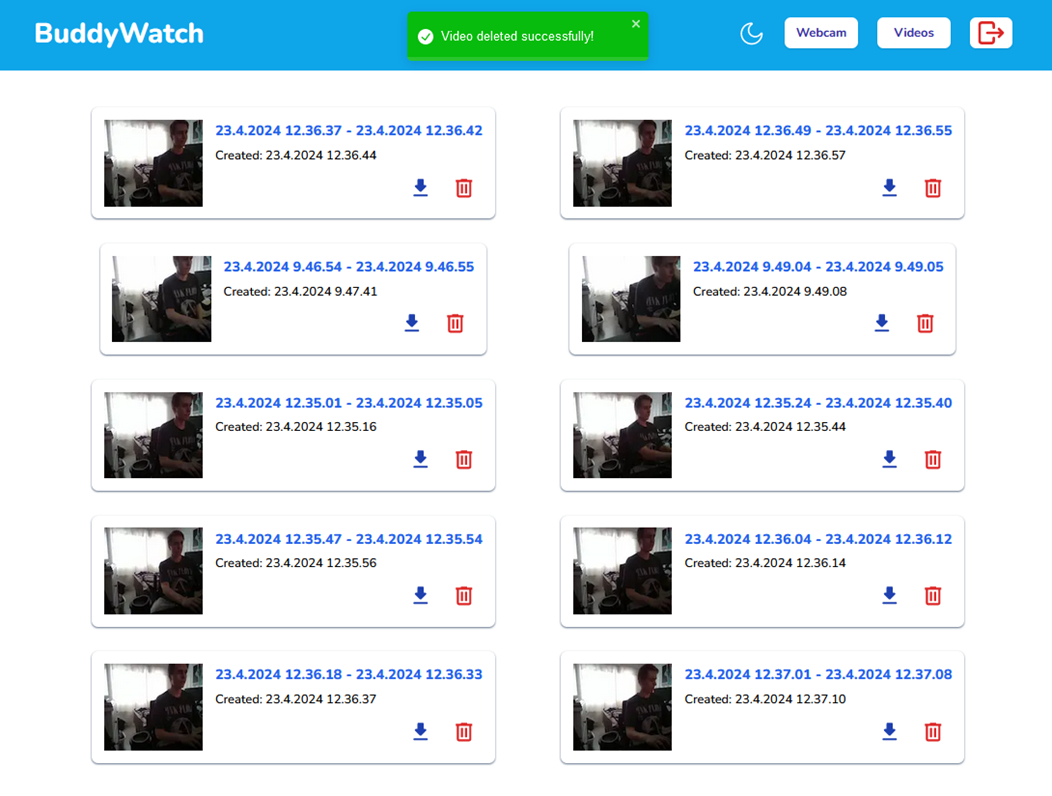Download the 9.46.54 - 9.46.55 video

click(412, 323)
